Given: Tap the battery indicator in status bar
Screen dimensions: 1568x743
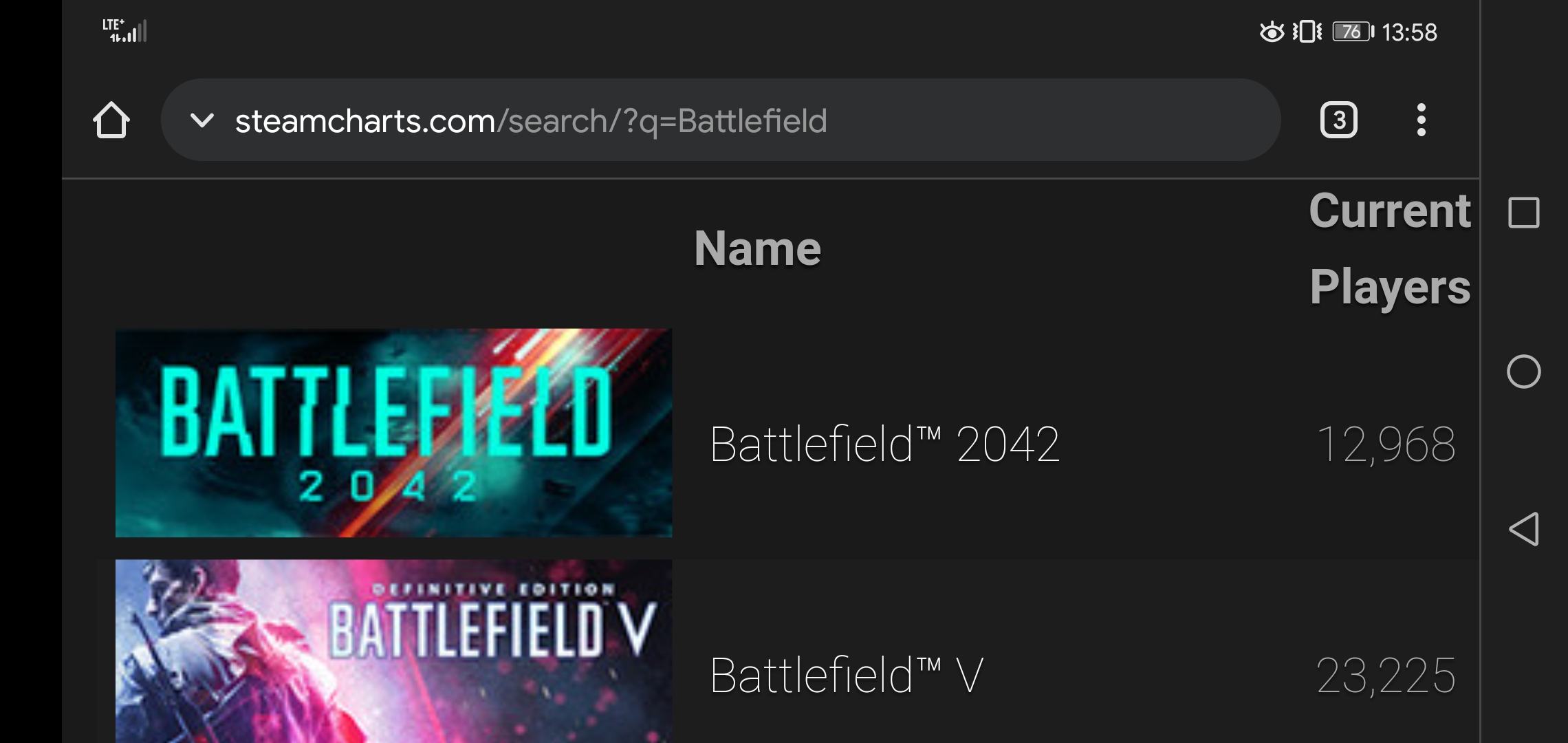Looking at the screenshot, I should pyautogui.click(x=1353, y=32).
